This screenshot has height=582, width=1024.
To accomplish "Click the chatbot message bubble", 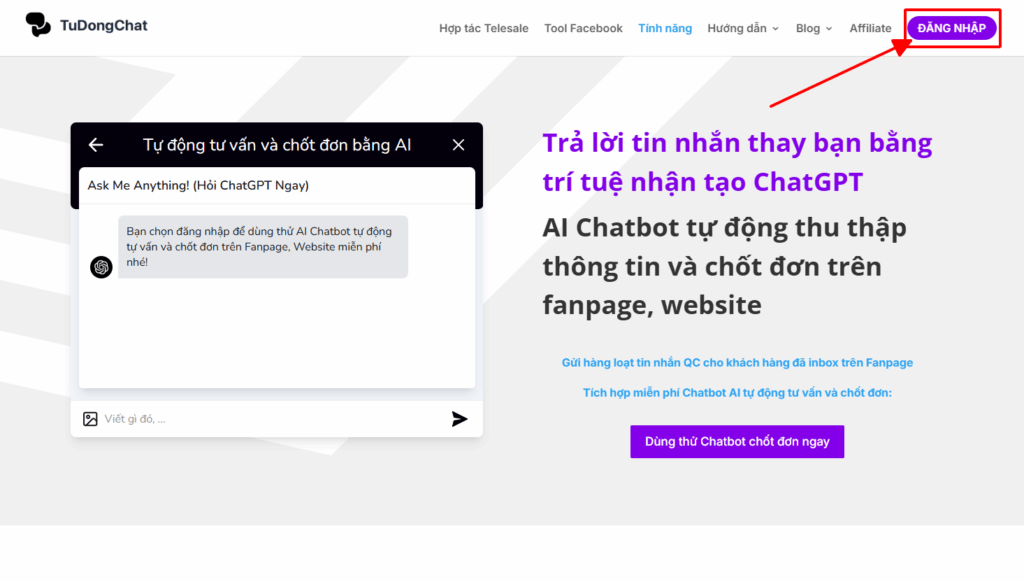I will (263, 247).
